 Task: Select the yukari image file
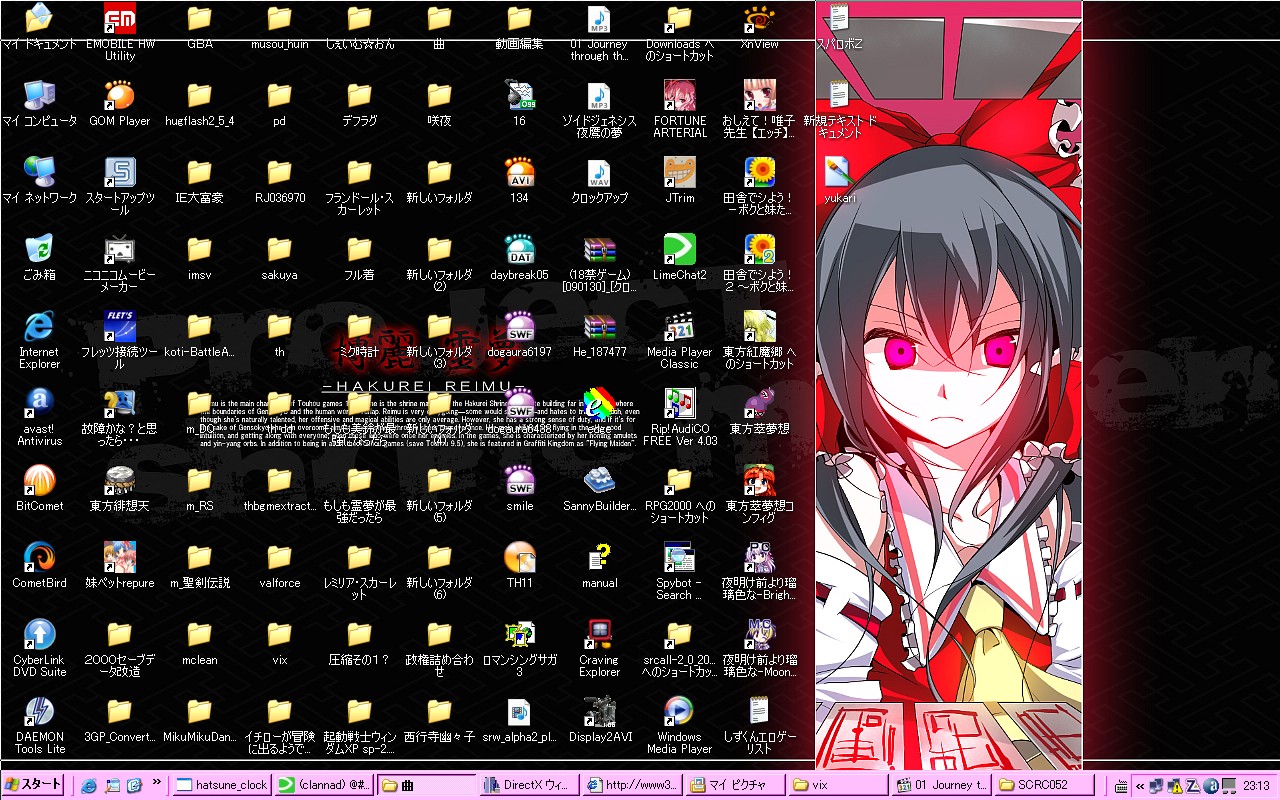tap(840, 172)
